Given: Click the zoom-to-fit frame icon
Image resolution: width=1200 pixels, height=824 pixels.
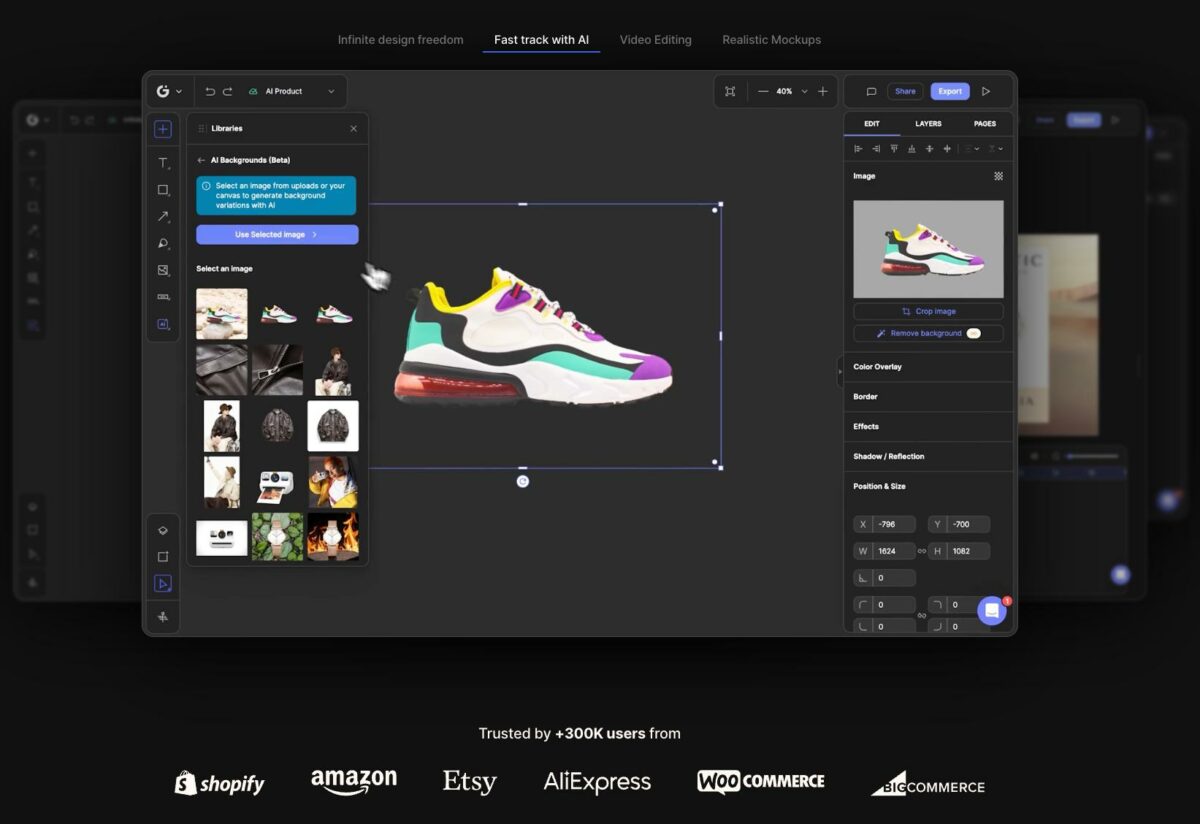Looking at the screenshot, I should 729,91.
